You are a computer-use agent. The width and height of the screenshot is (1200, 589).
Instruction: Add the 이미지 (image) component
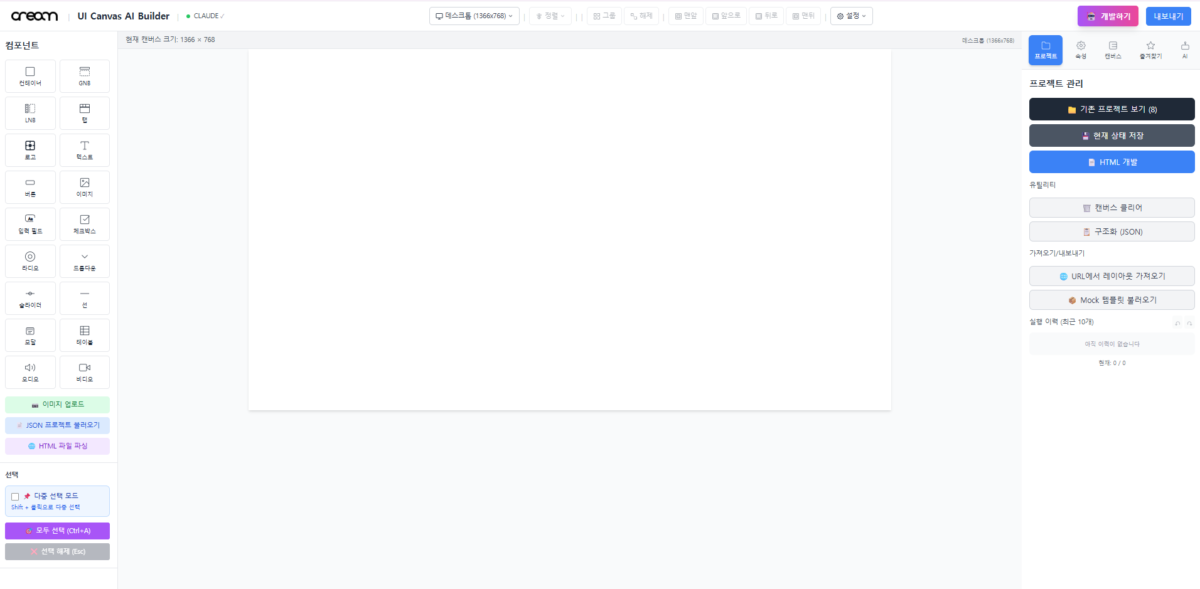tap(84, 187)
